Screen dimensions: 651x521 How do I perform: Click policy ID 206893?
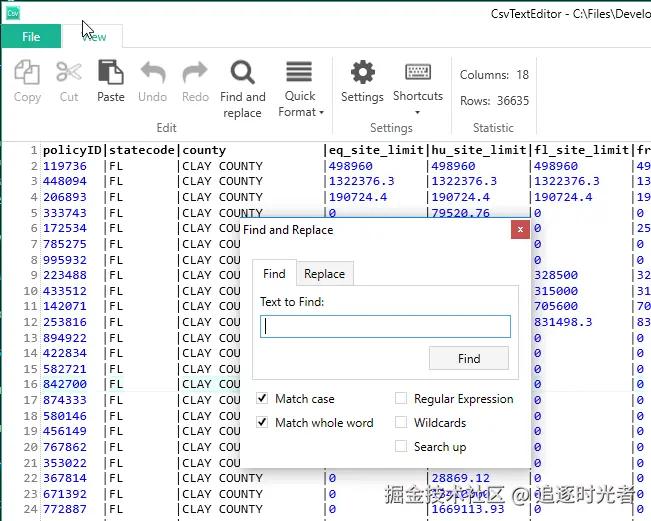point(65,197)
